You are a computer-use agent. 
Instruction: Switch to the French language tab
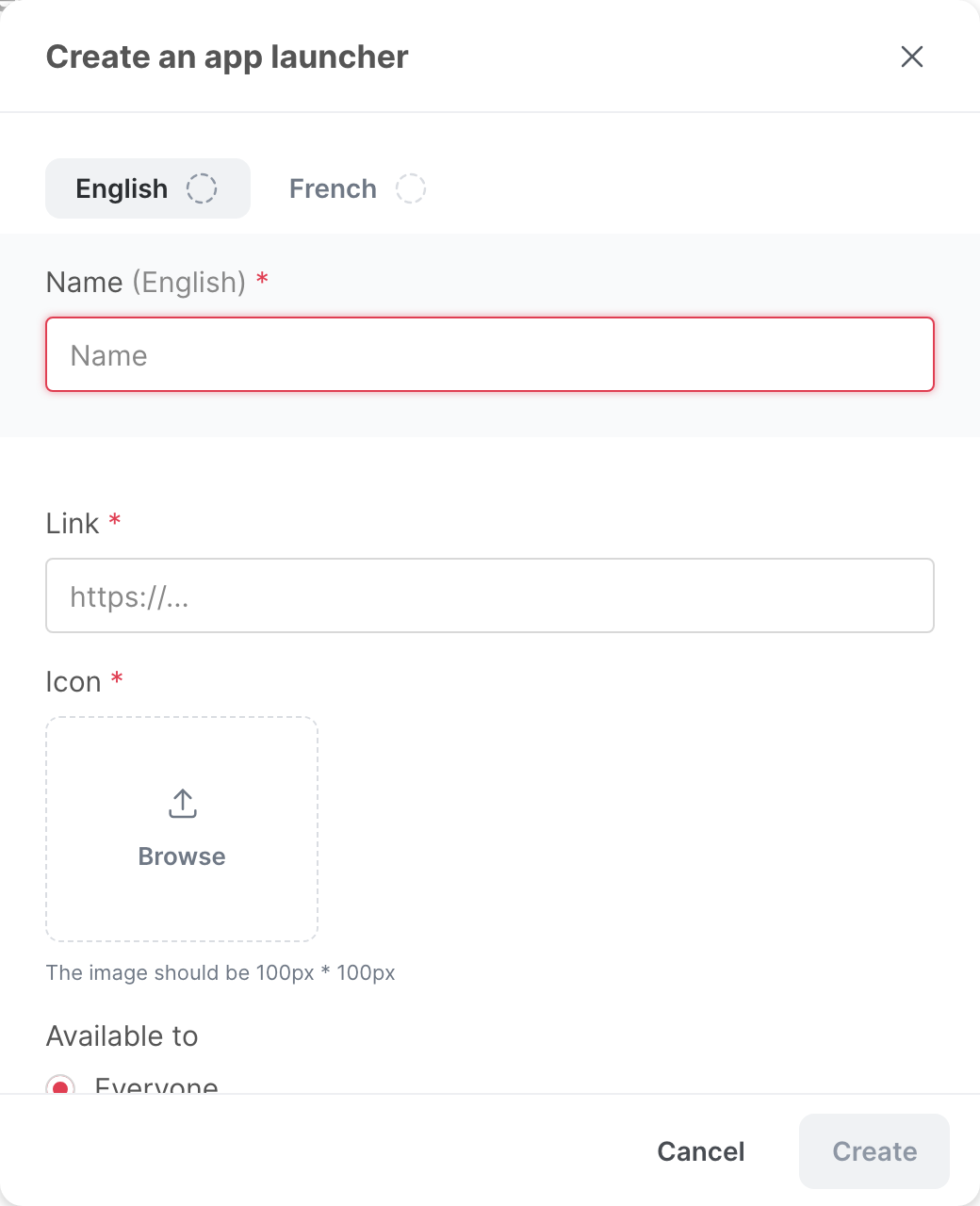pyautogui.click(x=357, y=188)
